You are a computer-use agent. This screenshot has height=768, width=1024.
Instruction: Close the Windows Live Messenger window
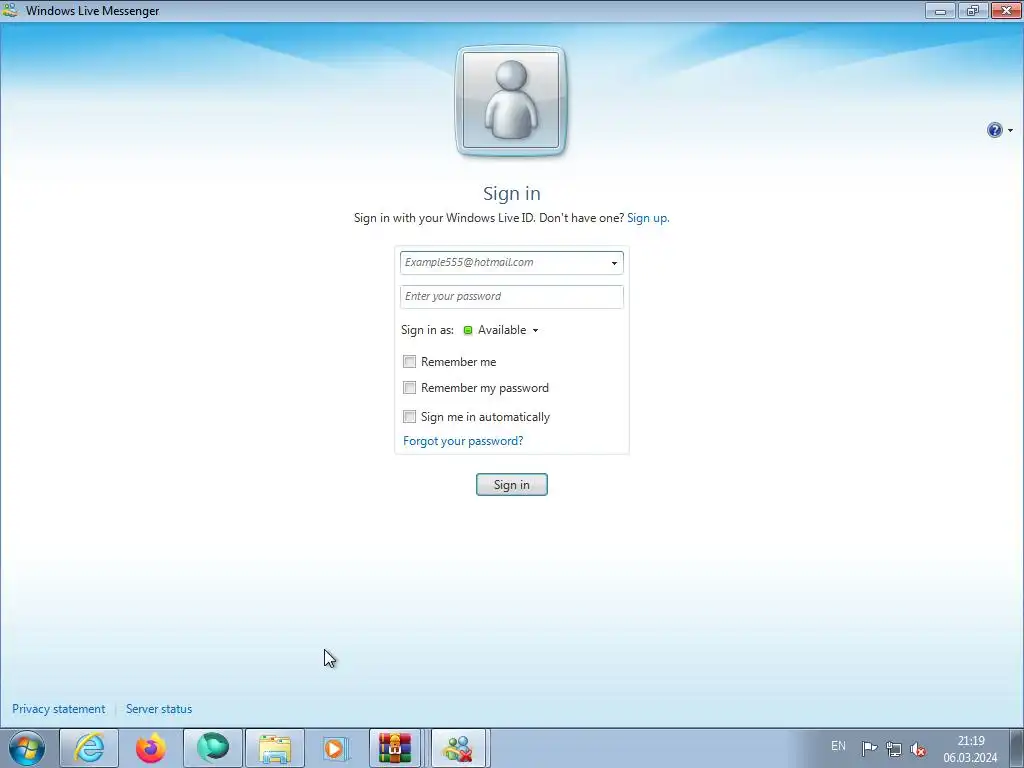click(x=1006, y=10)
